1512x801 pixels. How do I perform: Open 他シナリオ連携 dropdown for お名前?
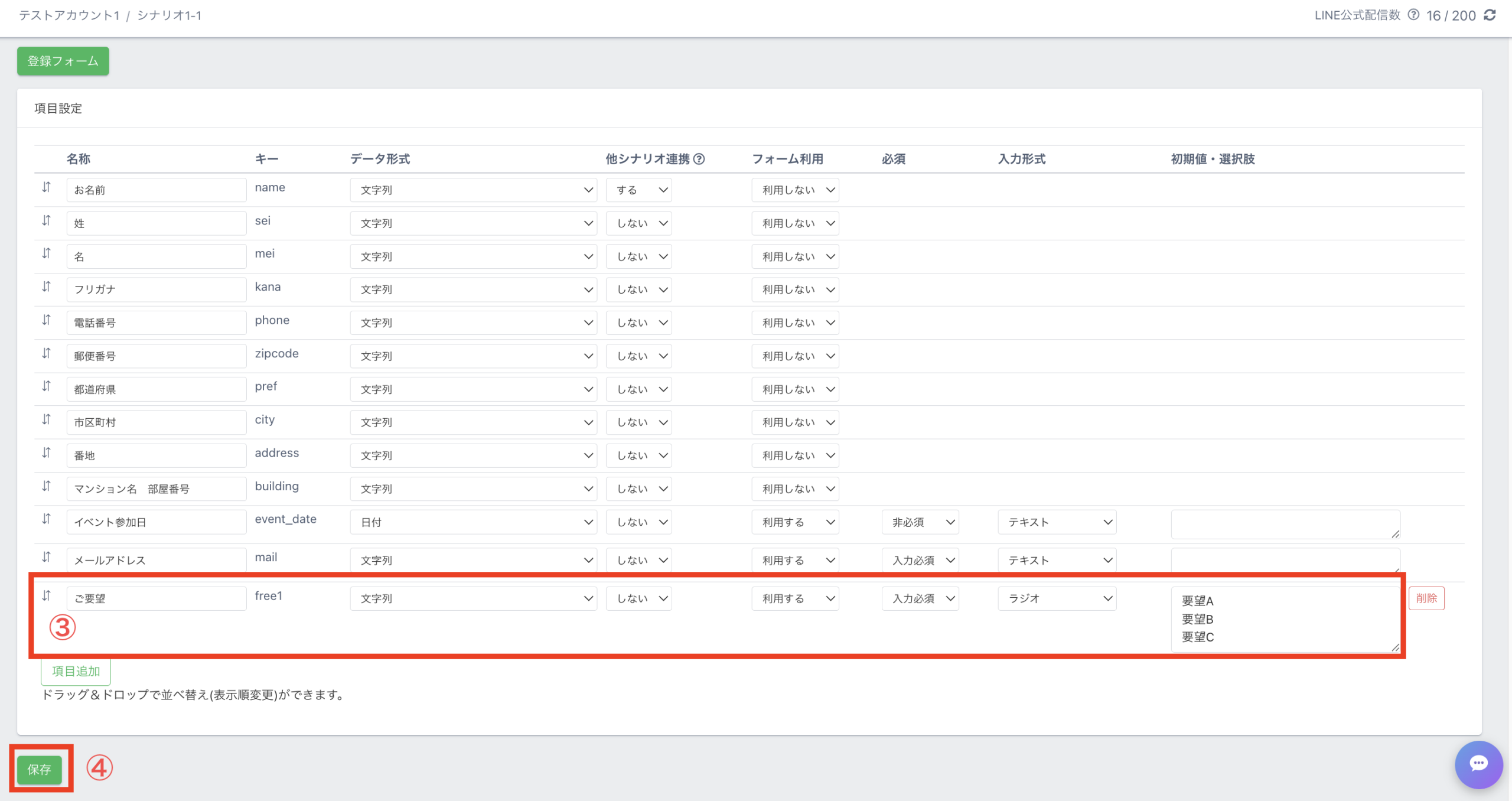coord(639,190)
